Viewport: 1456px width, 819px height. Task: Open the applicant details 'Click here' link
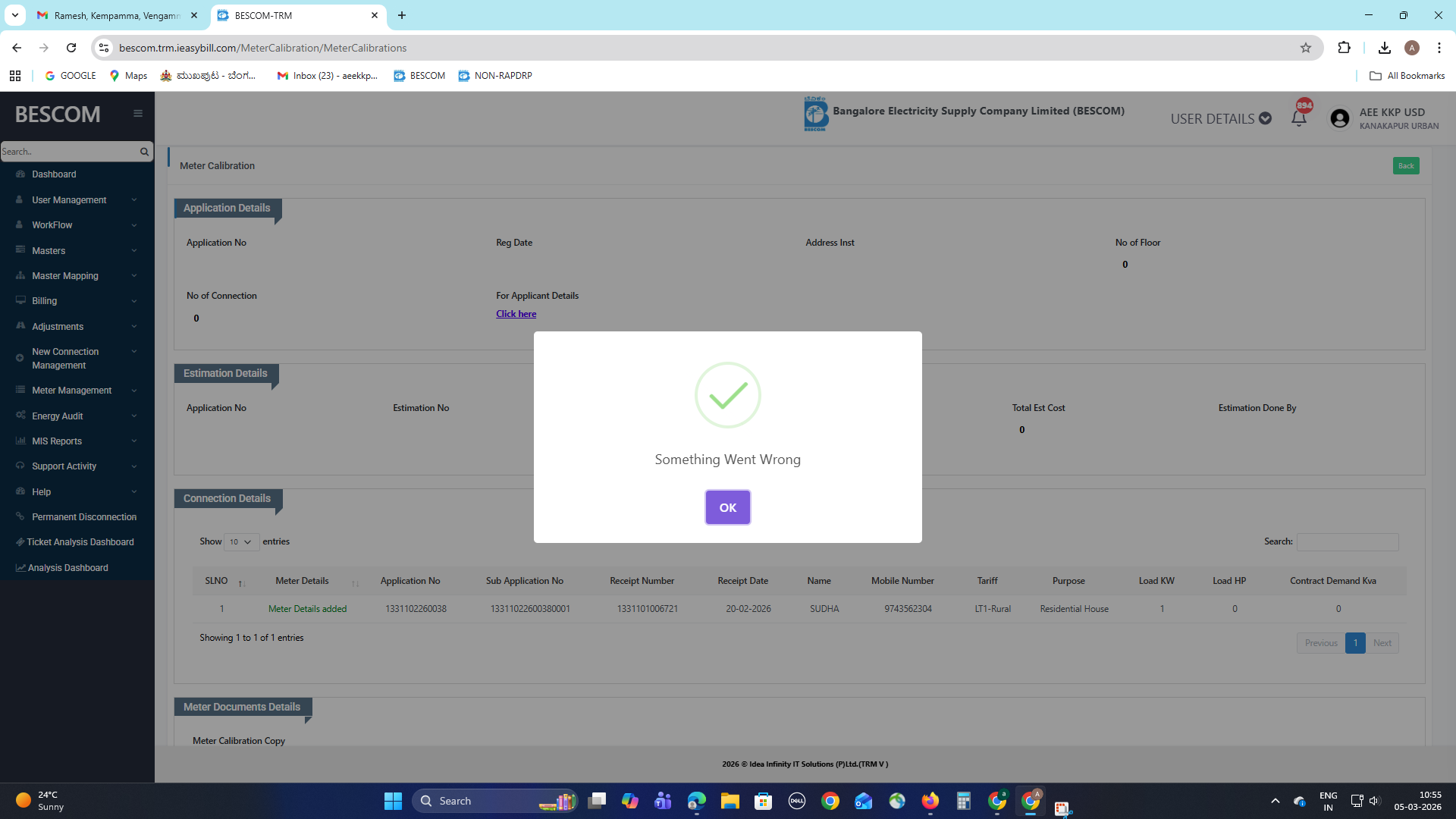tap(516, 314)
